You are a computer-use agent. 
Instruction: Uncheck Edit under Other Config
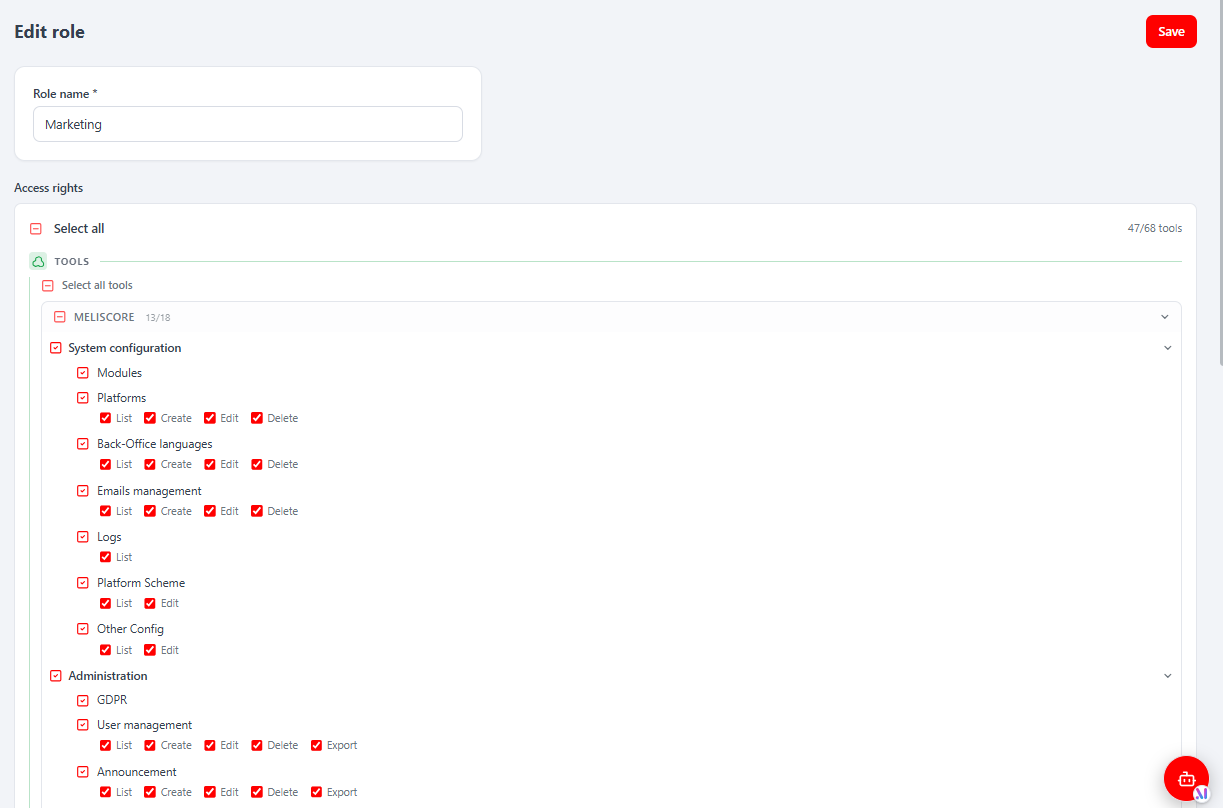coord(150,650)
